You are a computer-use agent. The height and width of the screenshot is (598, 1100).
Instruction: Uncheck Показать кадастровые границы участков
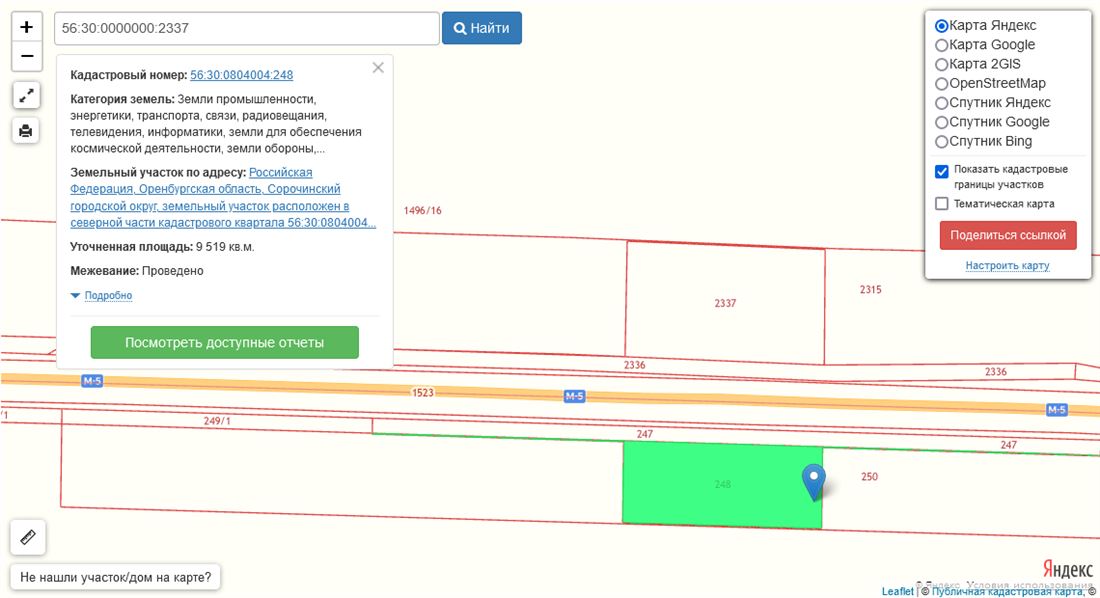click(x=942, y=171)
